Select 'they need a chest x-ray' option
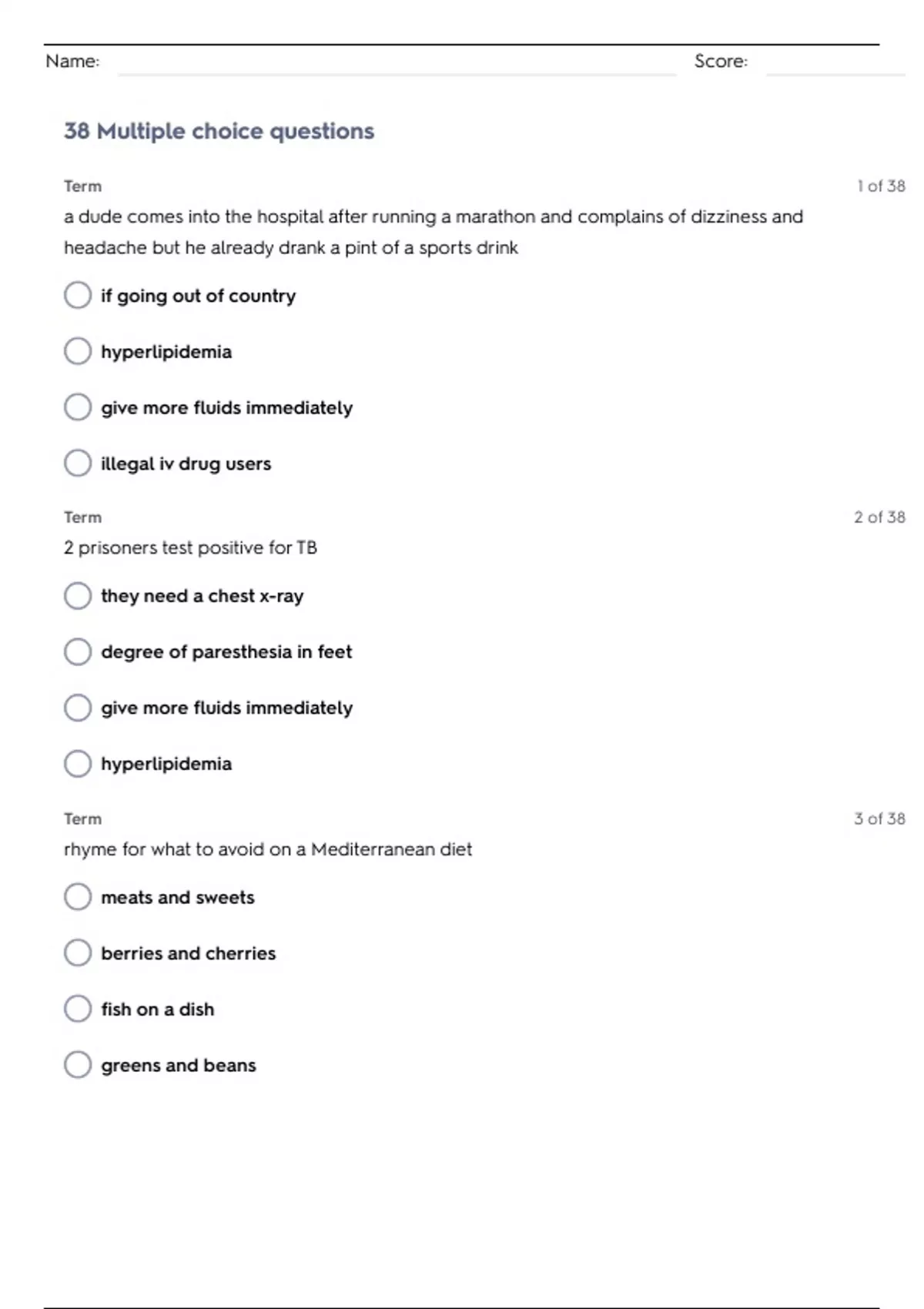 pyautogui.click(x=78, y=596)
